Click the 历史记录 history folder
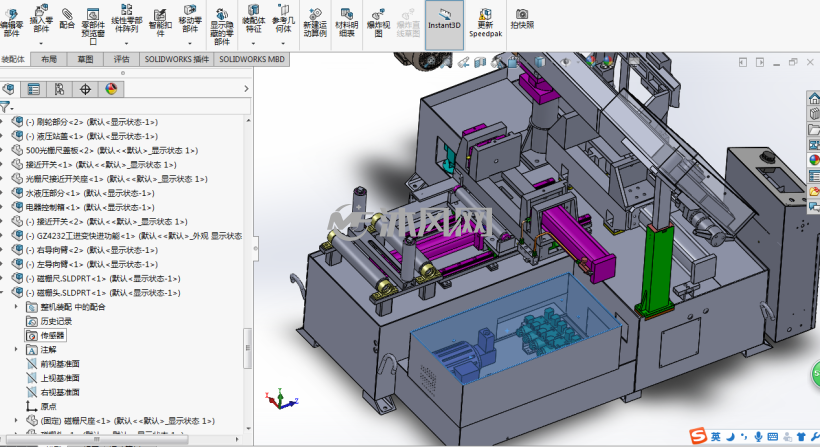The image size is (820, 447). point(49,321)
